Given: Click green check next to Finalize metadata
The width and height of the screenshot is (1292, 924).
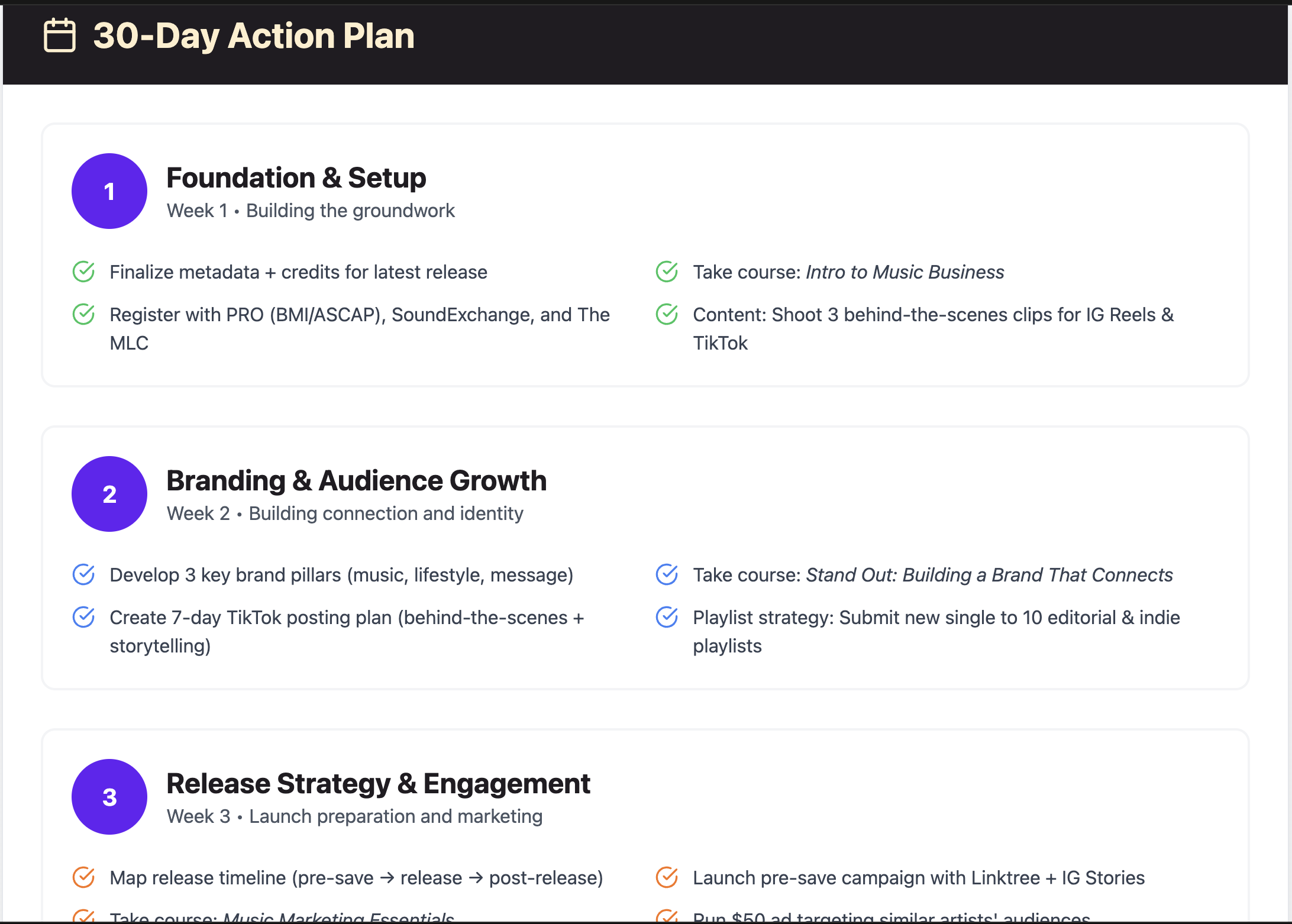Looking at the screenshot, I should click(83, 272).
